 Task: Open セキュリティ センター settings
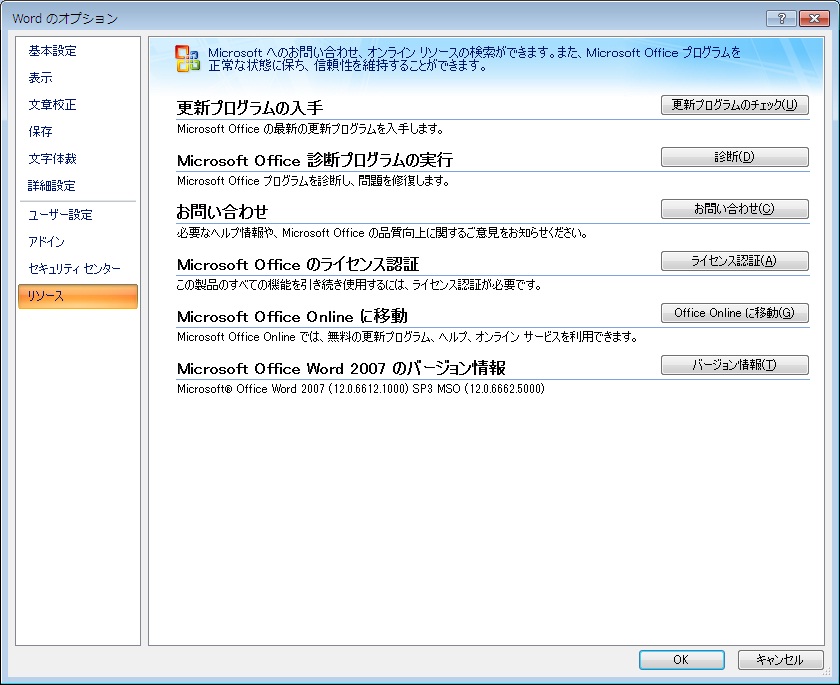[x=74, y=269]
